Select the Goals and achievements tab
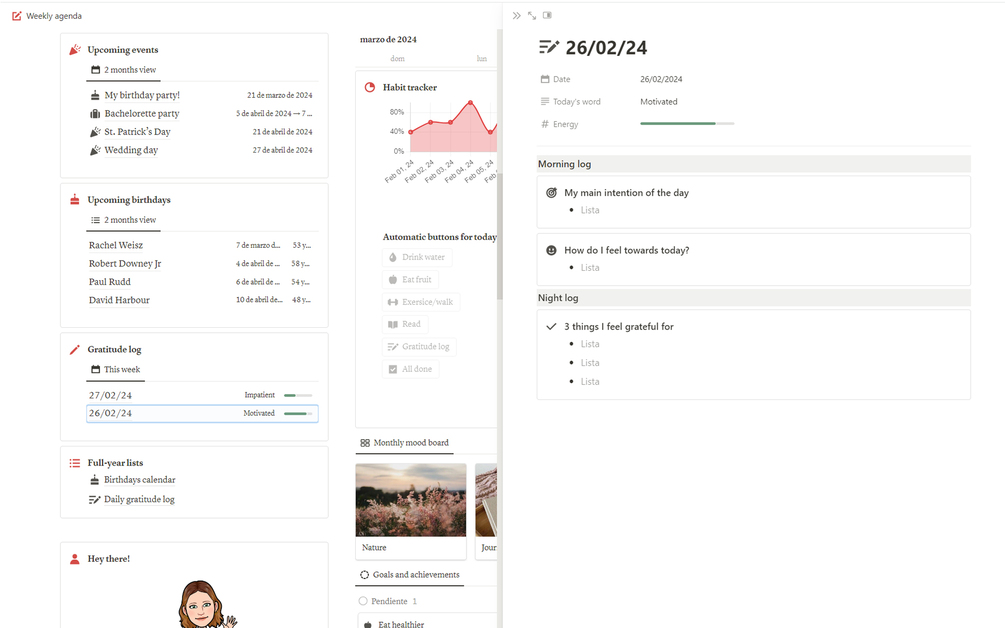Screen dimensions: 1005x628 tap(410, 575)
